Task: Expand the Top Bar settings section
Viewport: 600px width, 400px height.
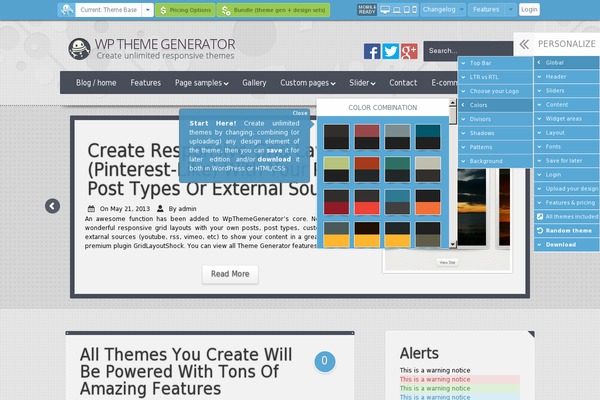Action: click(495, 63)
